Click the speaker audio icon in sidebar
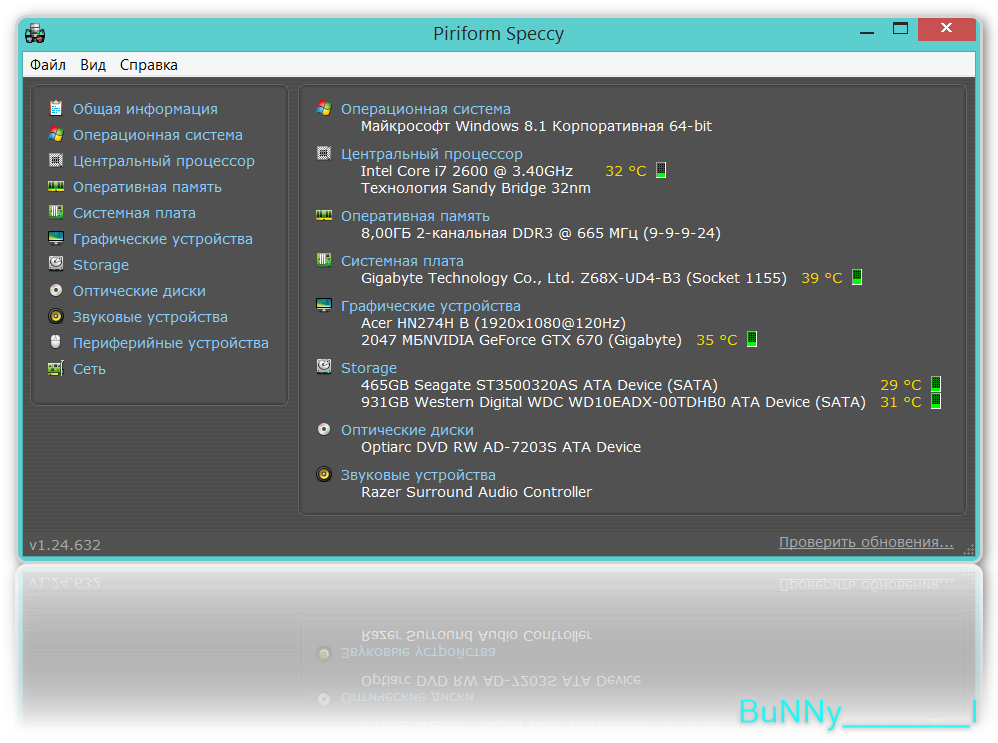The height and width of the screenshot is (743, 998). 56,316
